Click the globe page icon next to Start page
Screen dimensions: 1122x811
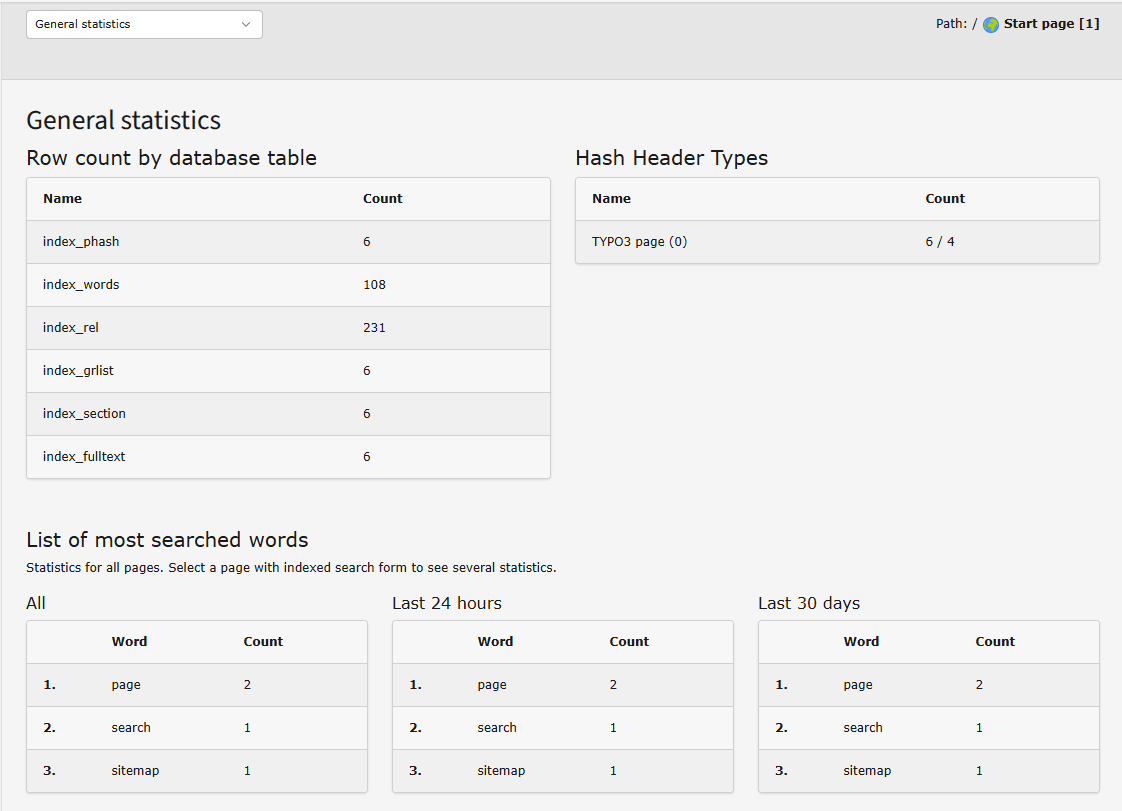tap(989, 23)
